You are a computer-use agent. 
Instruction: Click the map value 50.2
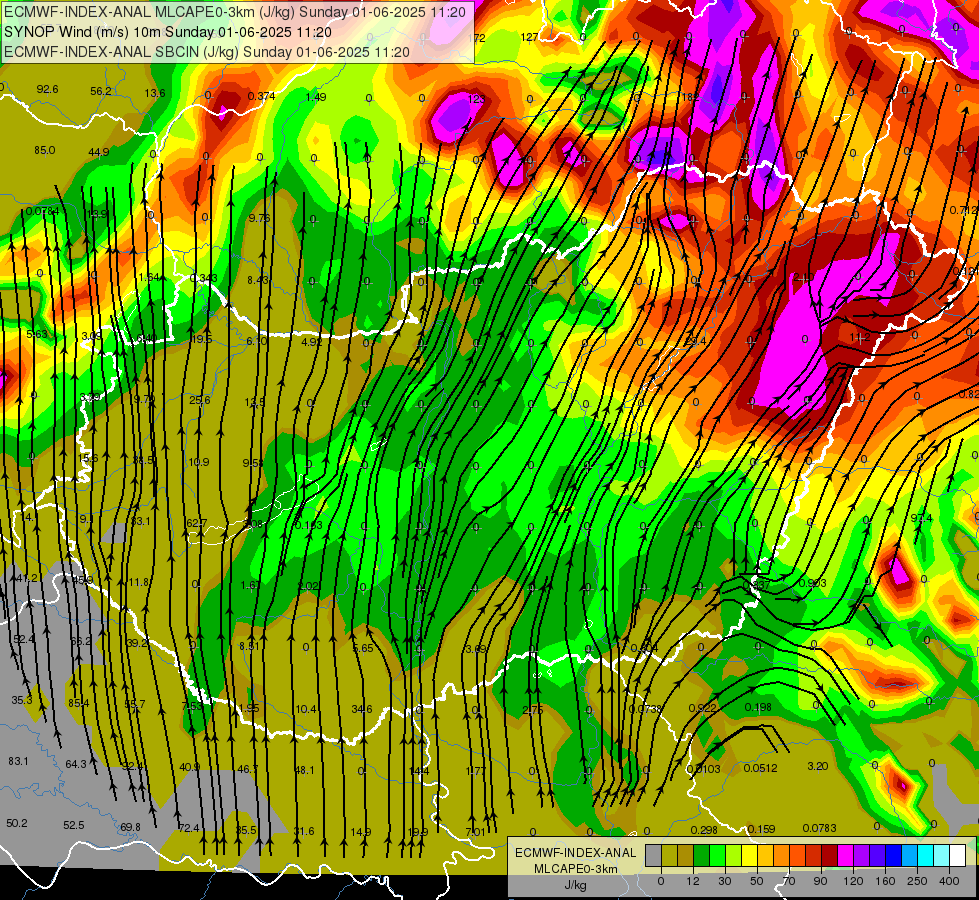click(x=17, y=823)
